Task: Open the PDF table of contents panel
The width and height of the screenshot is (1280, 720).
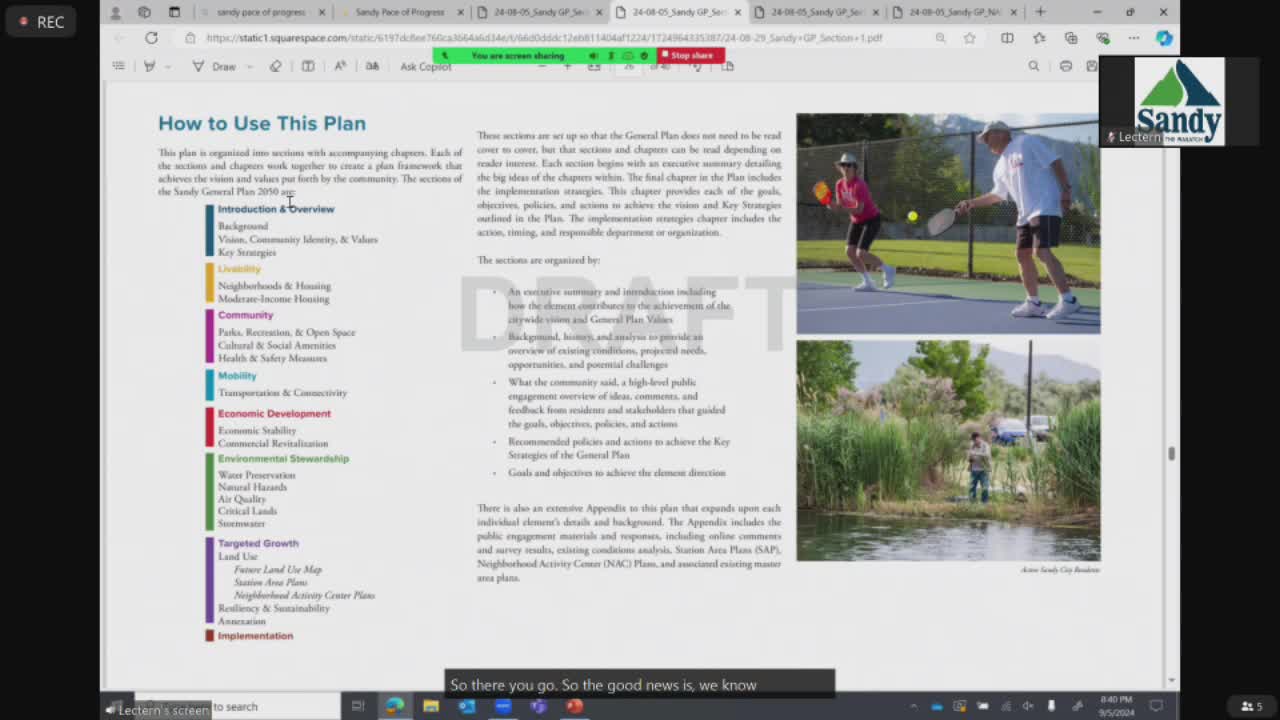Action: [x=118, y=66]
